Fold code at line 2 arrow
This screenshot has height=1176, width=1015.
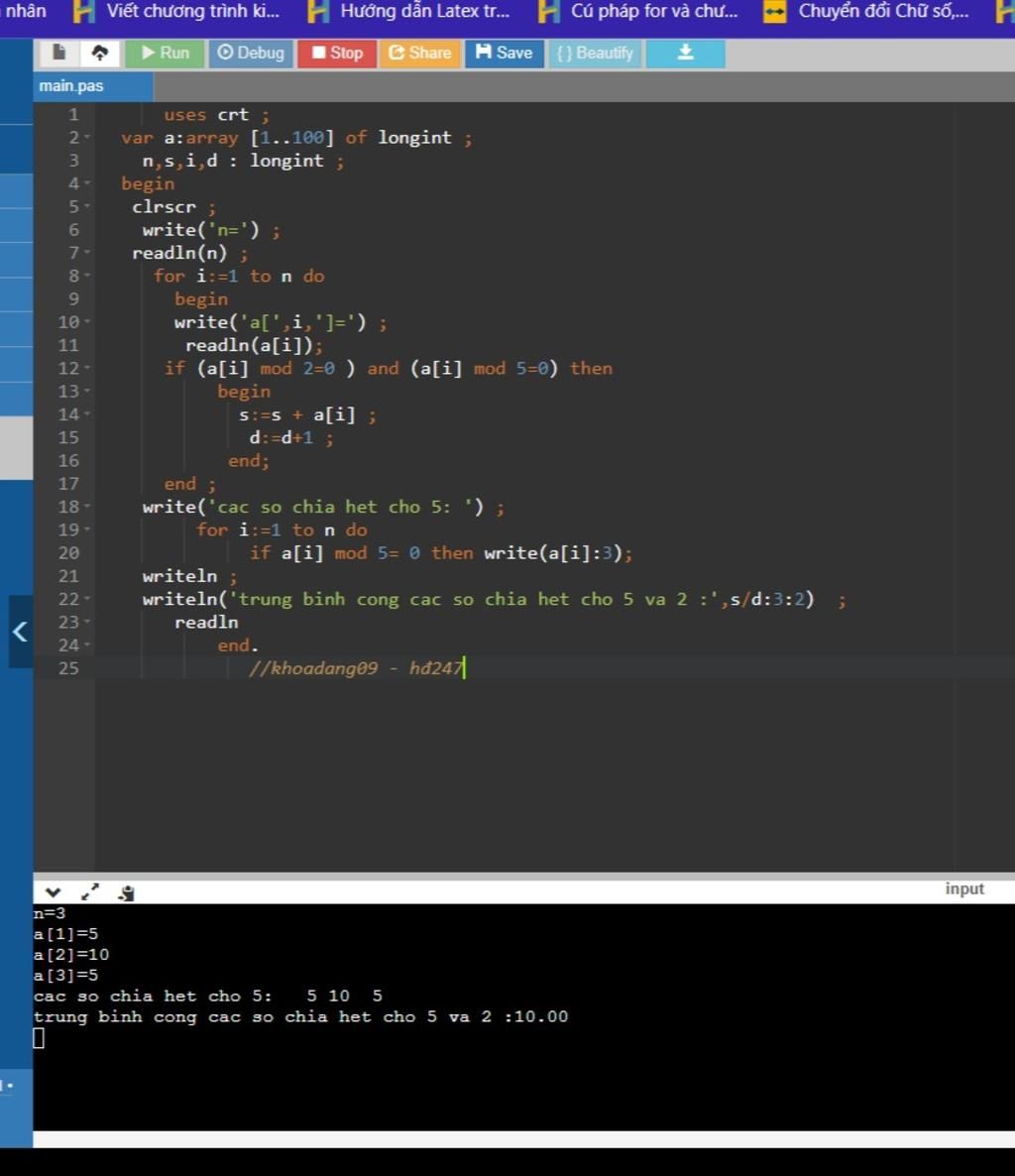pyautogui.click(x=87, y=138)
